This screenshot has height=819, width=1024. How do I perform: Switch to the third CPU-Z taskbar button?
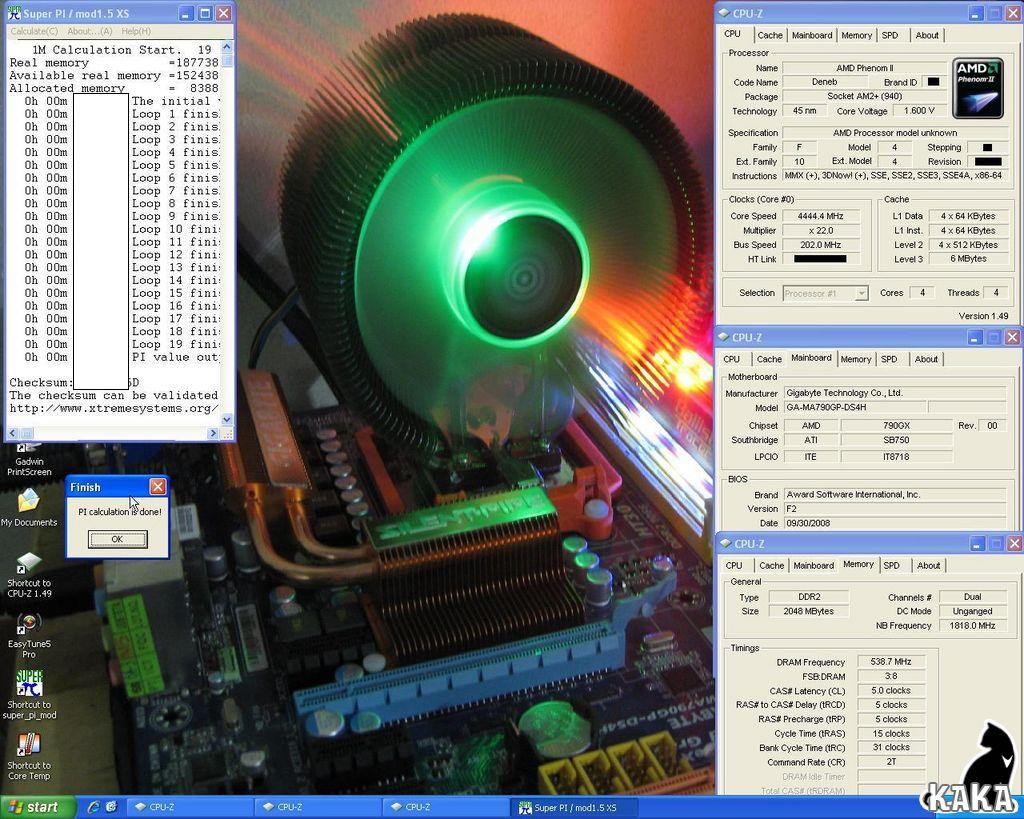click(444, 807)
